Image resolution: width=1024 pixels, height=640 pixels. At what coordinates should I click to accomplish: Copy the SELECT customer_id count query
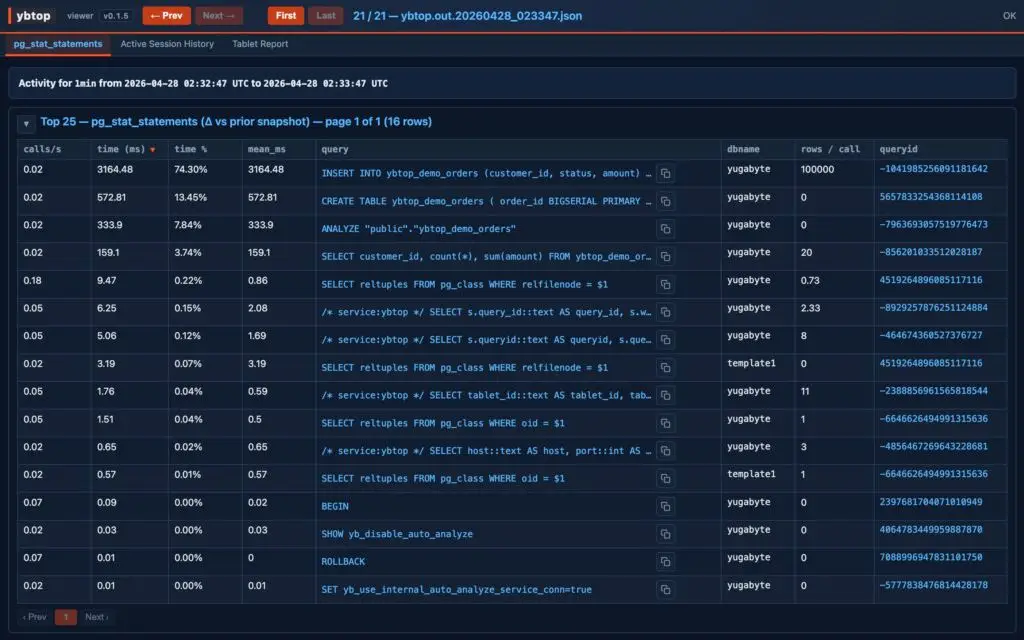(x=666, y=257)
